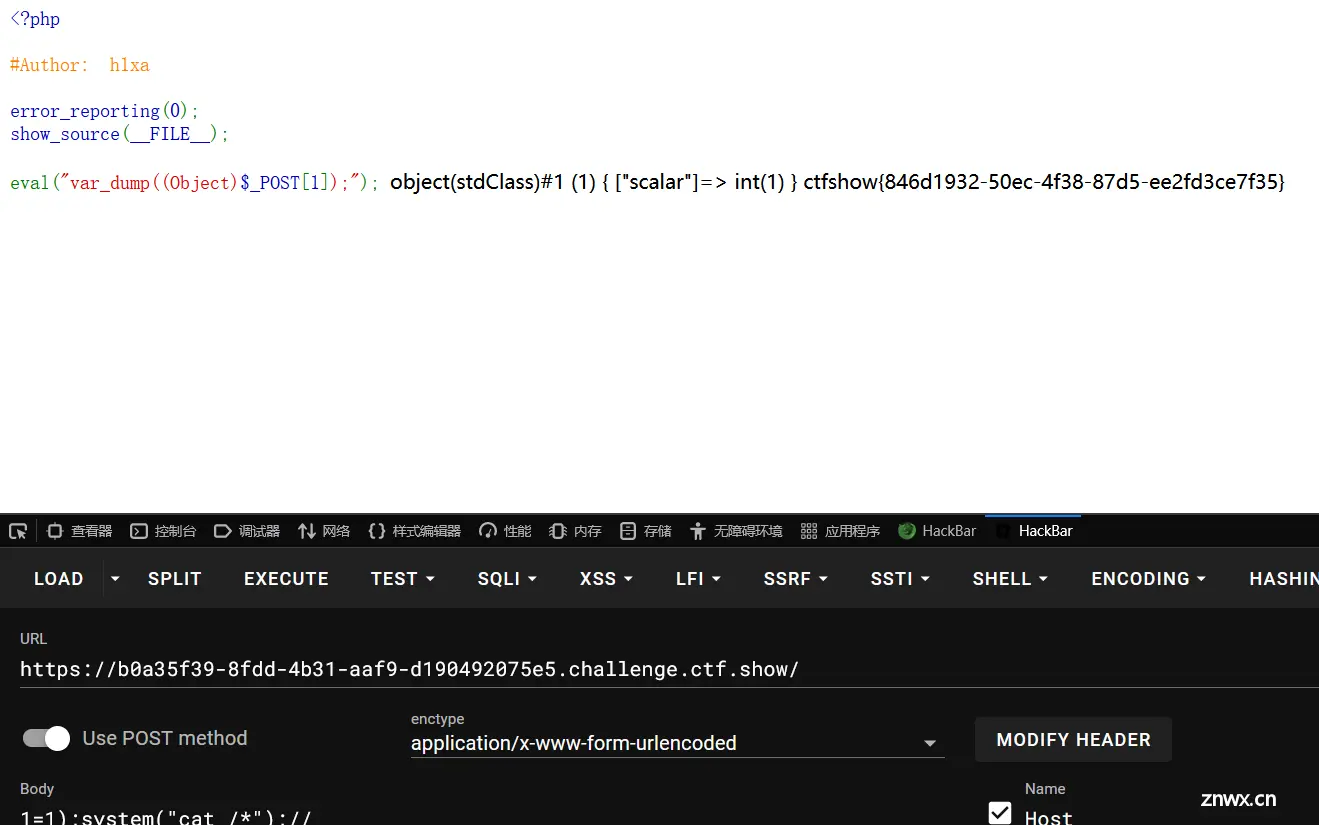This screenshot has width=1319, height=825.
Task: Click the MODIFY HEADER button
Action: [1073, 740]
